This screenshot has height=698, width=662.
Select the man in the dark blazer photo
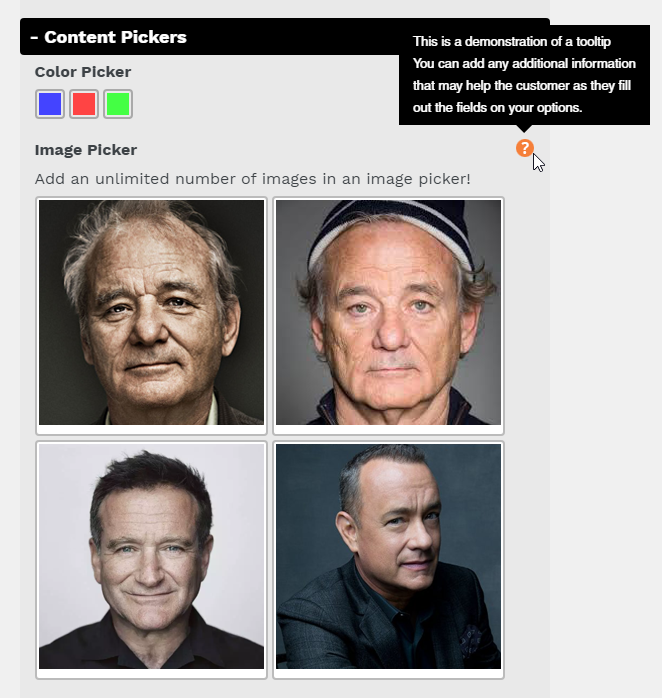(x=388, y=556)
